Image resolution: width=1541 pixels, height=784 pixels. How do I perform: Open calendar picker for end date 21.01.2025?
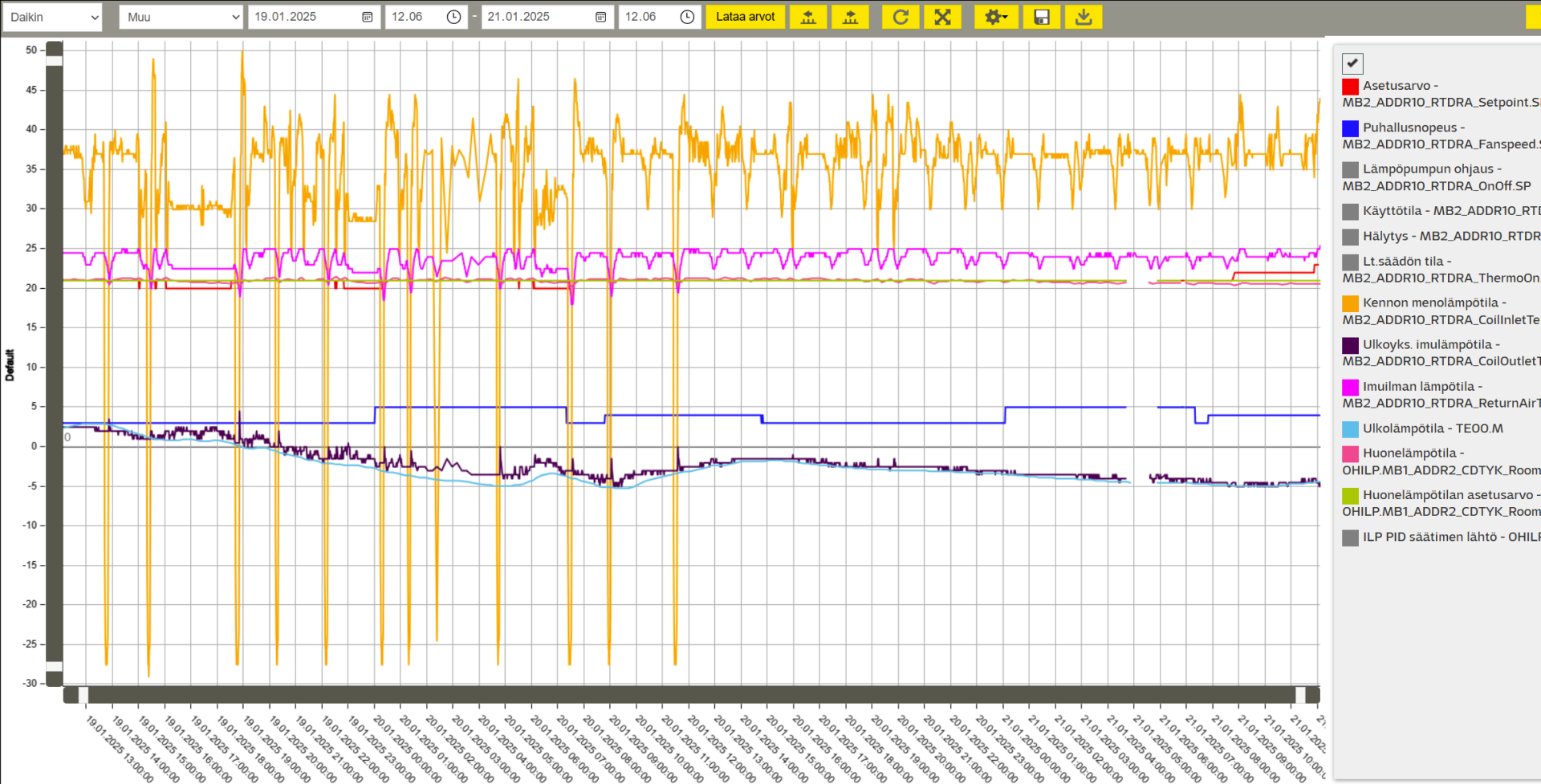coord(600,17)
